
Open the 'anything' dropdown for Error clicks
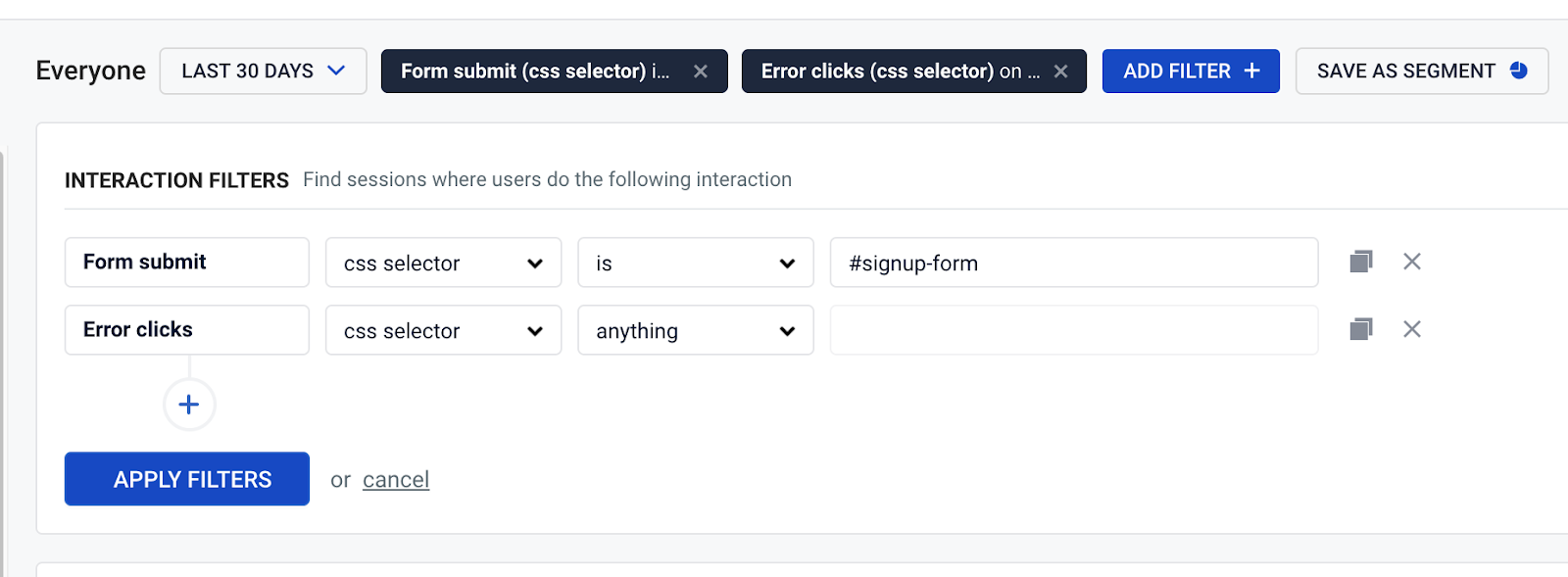click(695, 330)
